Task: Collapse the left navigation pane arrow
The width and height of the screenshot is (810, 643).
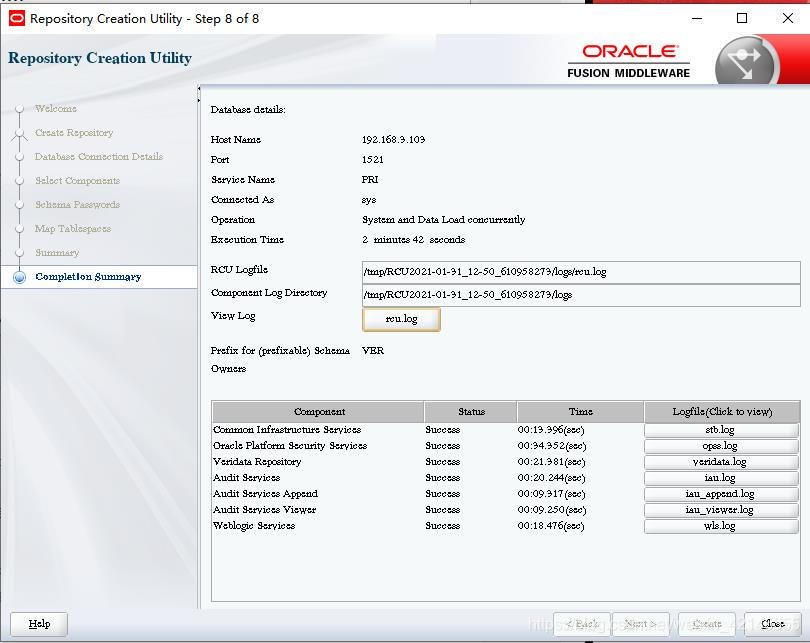Action: point(199,89)
